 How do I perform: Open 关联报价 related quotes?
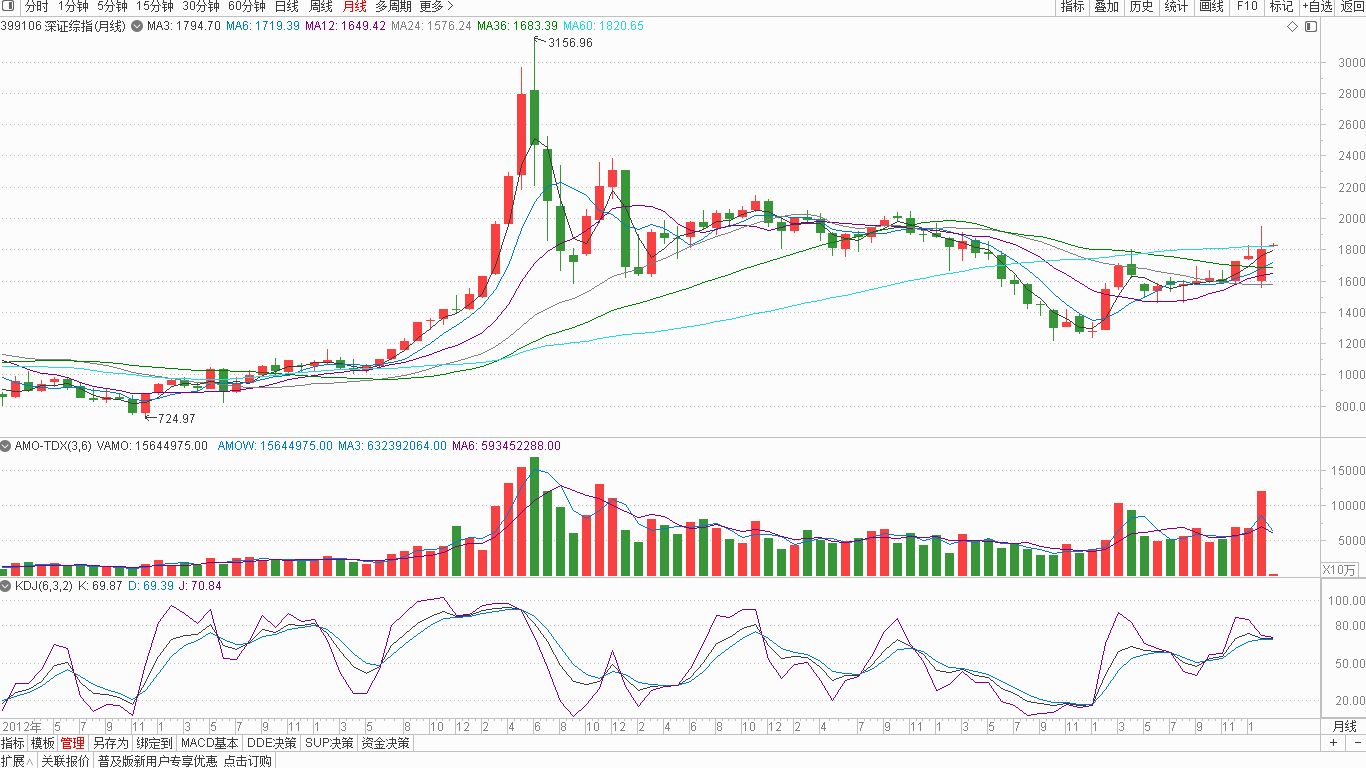65,761
